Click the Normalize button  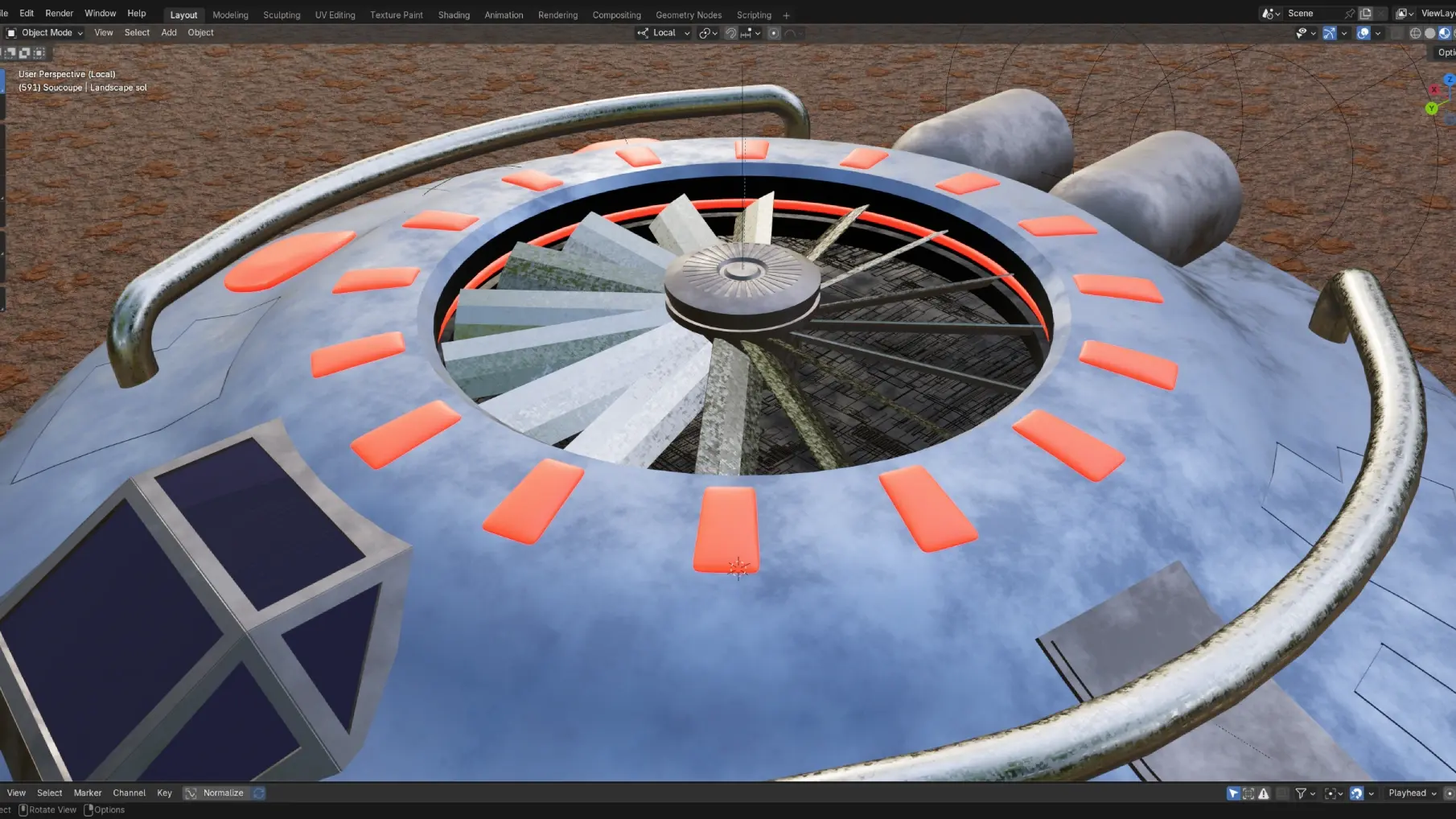223,793
